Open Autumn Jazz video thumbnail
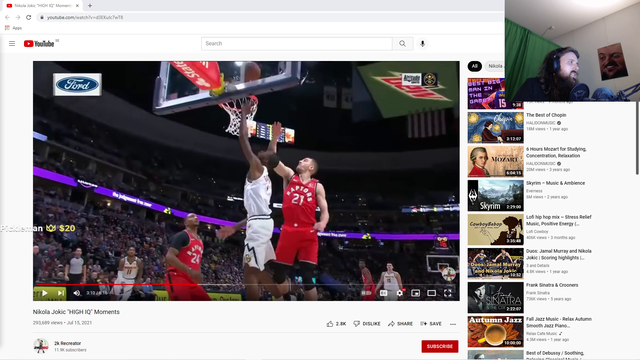 [496, 331]
